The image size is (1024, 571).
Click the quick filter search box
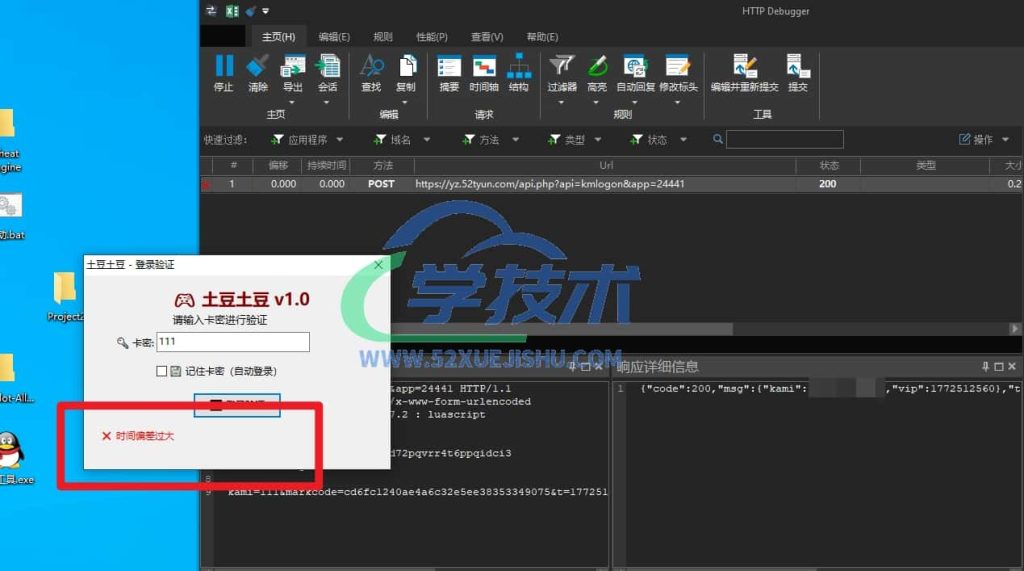tap(784, 139)
